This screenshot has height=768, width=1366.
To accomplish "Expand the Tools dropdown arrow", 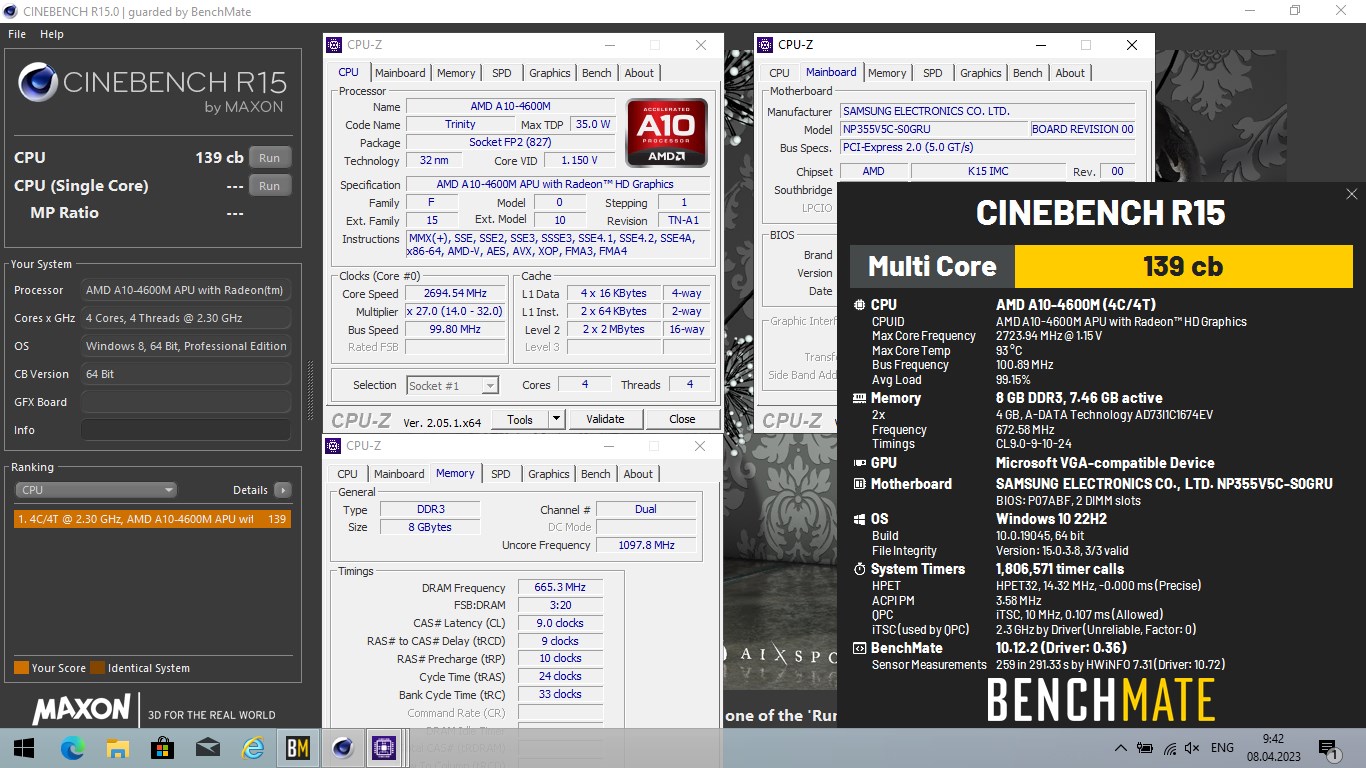I will pyautogui.click(x=557, y=419).
